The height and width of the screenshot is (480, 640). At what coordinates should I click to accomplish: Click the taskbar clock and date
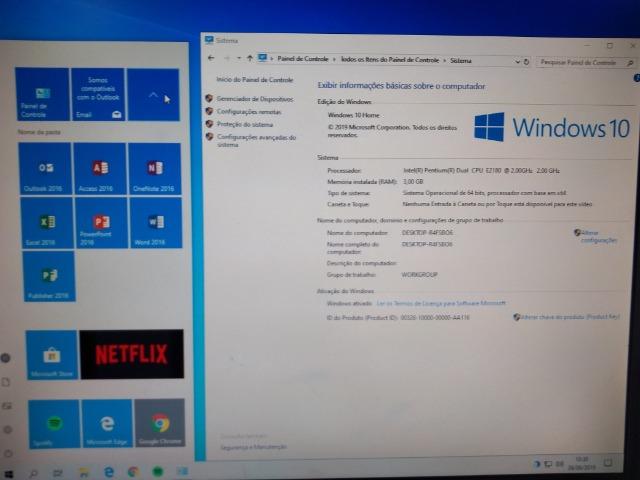pos(583,463)
